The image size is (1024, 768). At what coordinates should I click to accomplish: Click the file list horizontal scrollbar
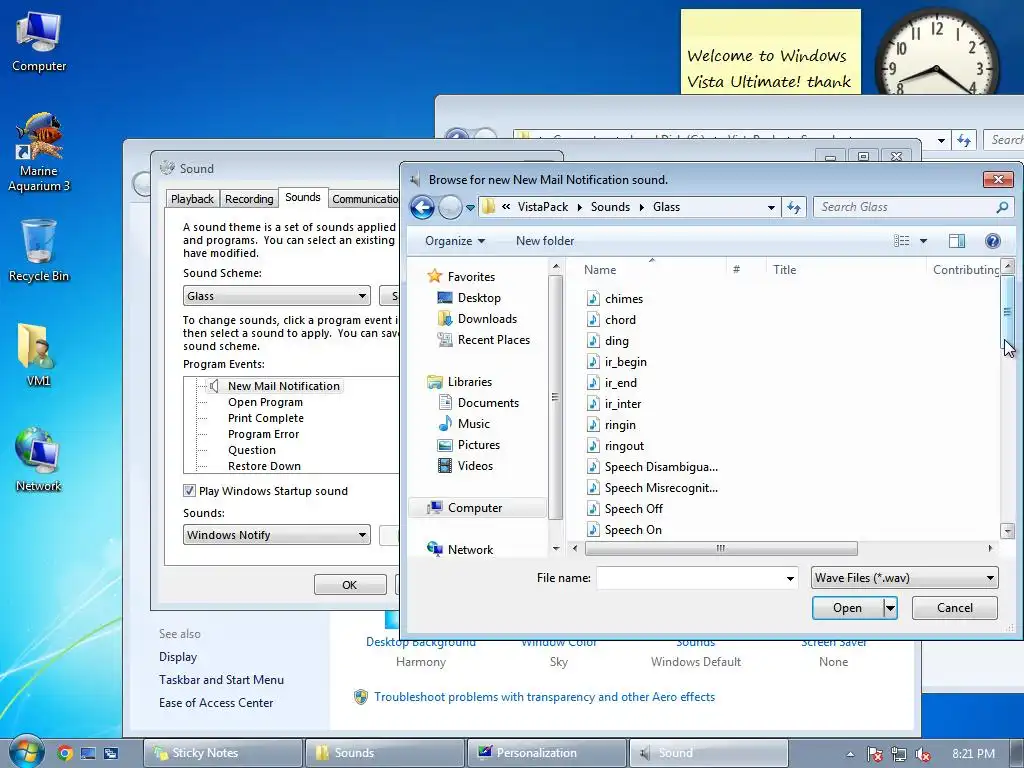tap(721, 549)
